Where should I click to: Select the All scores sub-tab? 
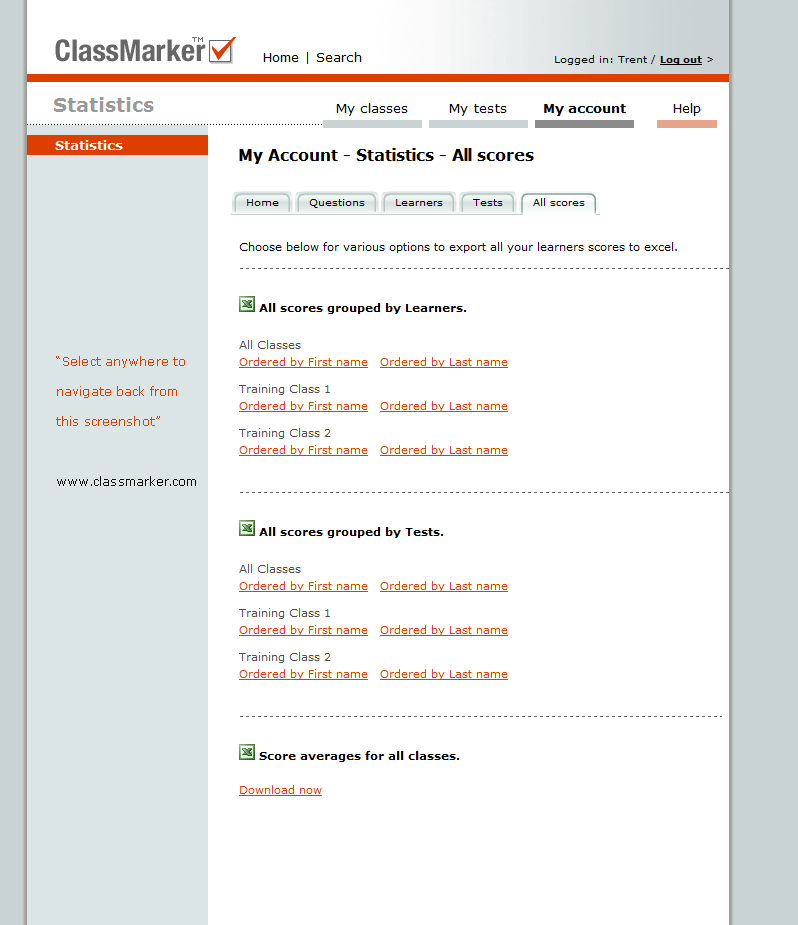(559, 203)
